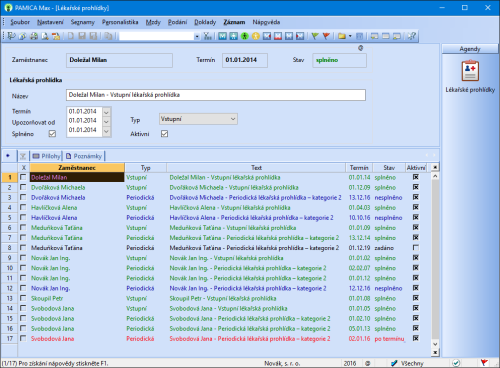Open the Nápověda menu
The width and height of the screenshot is (500, 368).
[266, 22]
